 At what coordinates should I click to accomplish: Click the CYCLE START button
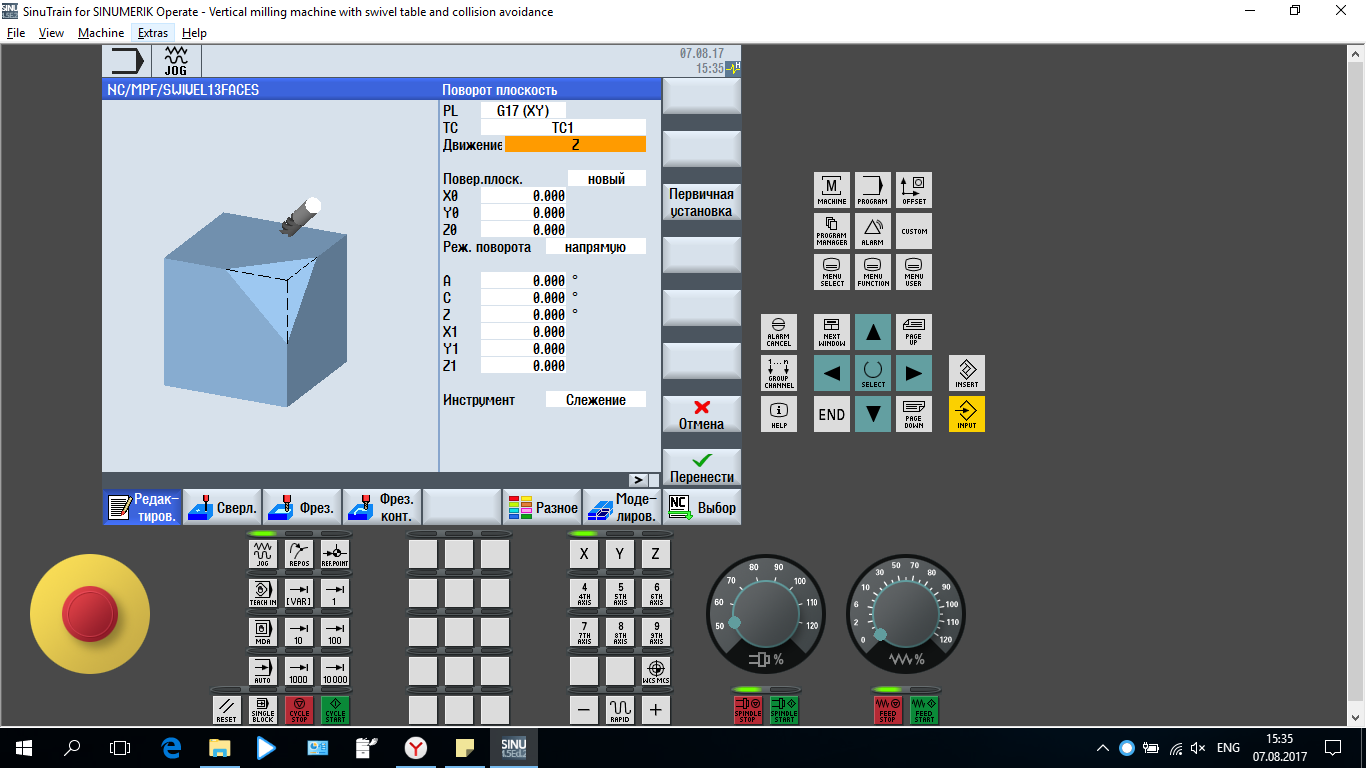coord(335,710)
